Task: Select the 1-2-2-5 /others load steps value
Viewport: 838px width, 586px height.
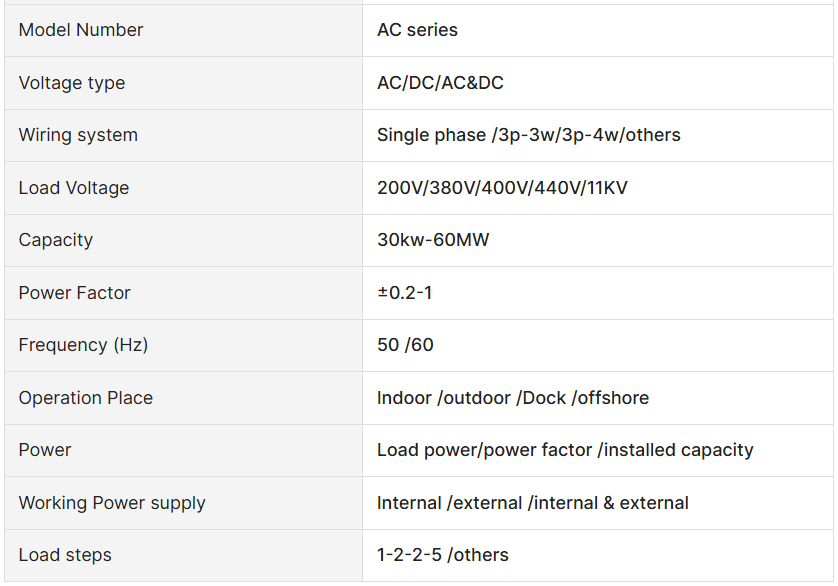Action: click(x=443, y=555)
